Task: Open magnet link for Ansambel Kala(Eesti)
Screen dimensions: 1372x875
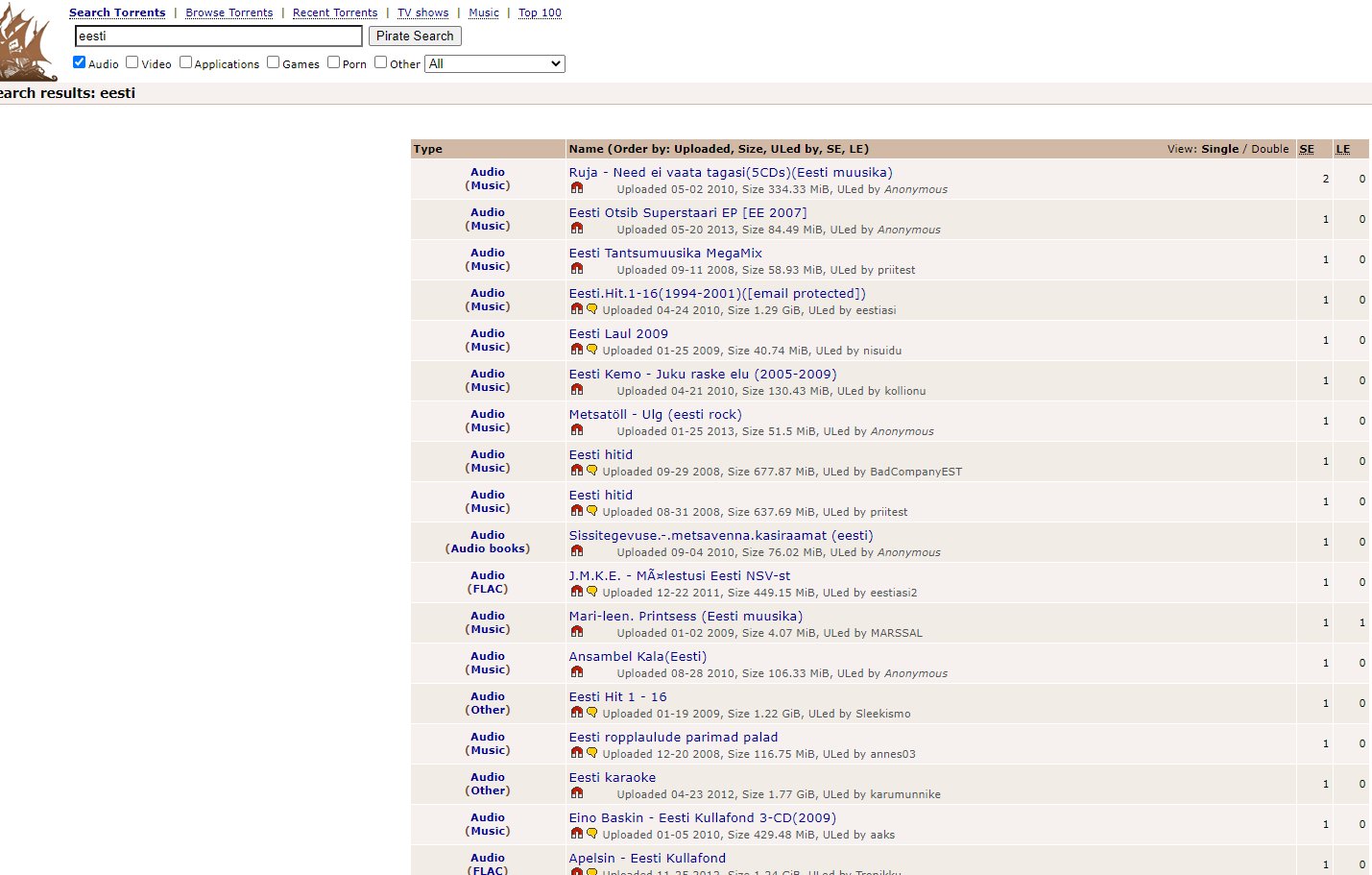Action: click(x=577, y=672)
